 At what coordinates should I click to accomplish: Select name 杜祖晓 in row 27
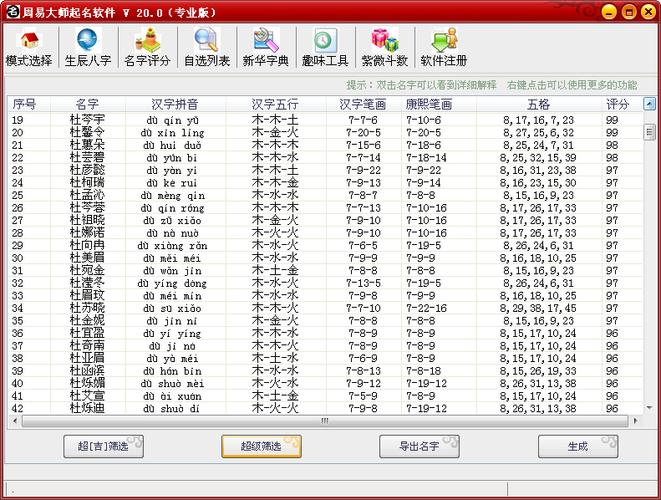pyautogui.click(x=87, y=220)
